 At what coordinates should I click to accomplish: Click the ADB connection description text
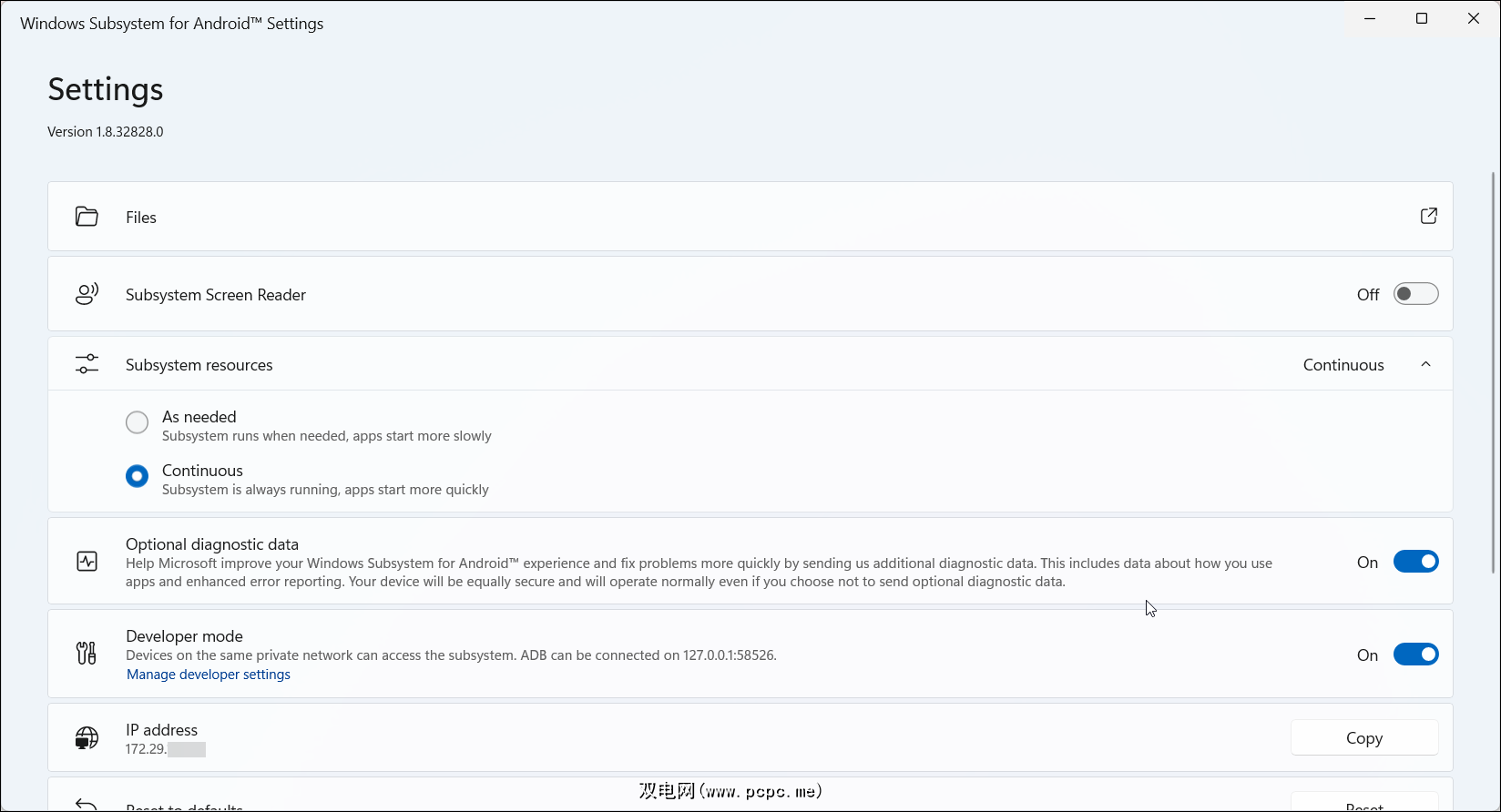tap(451, 655)
